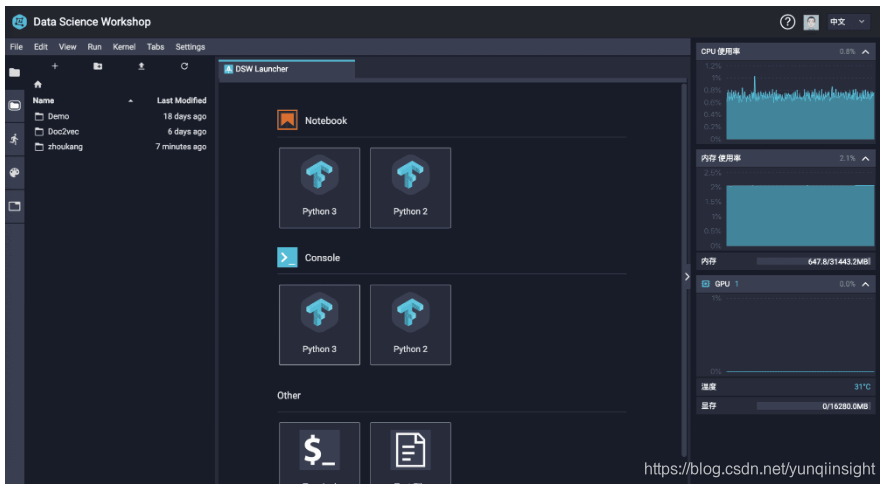Launch Python 3 console
Viewport: 886px width, 488px height.
pyautogui.click(x=319, y=325)
